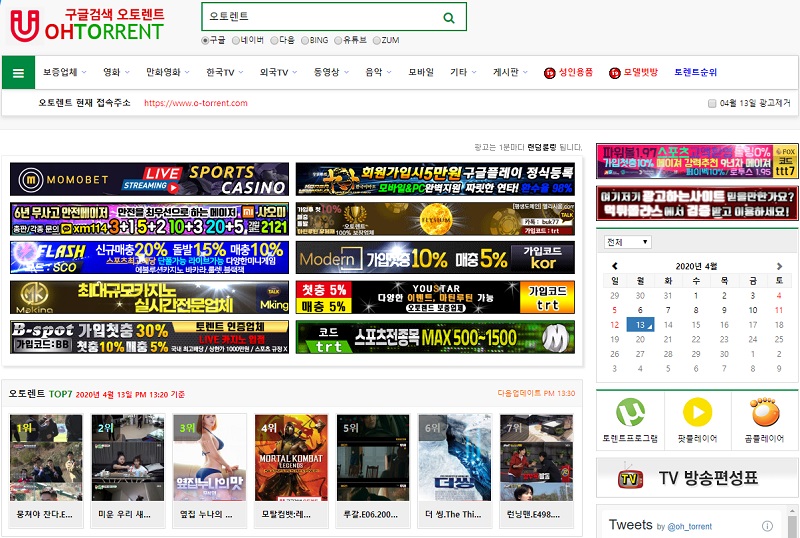Open the 곰플레이어 paw icon
The height and width of the screenshot is (538, 800).
(764, 412)
